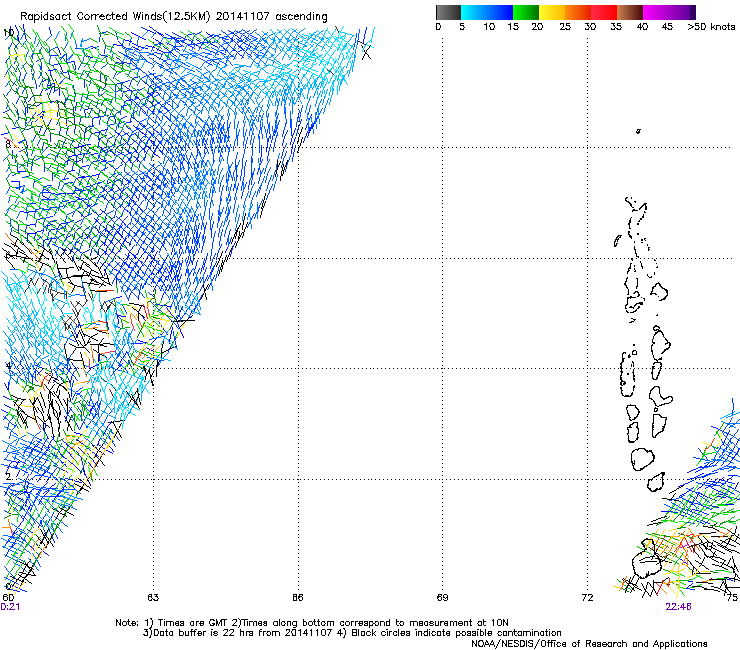
Task: Click the title 'Rapidscat Corrected Winds(12.5KM)'
Action: (115, 17)
